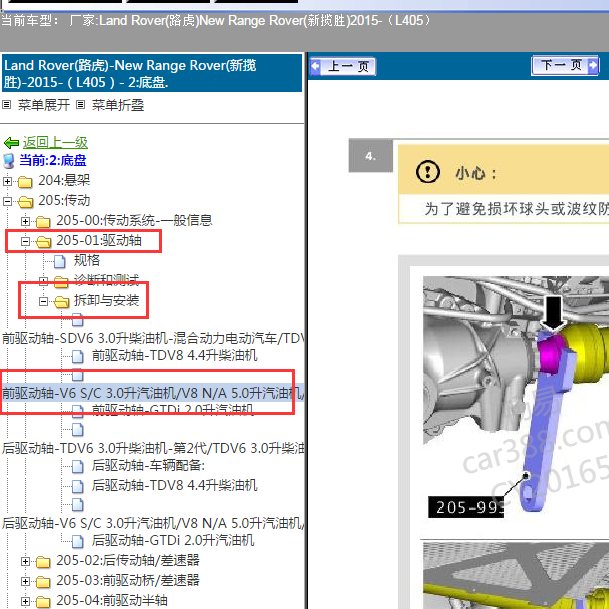Click document icon for 前驱动轴-GTDi 2.0升汽油机
609x609 pixels.
pyautogui.click(x=78, y=411)
